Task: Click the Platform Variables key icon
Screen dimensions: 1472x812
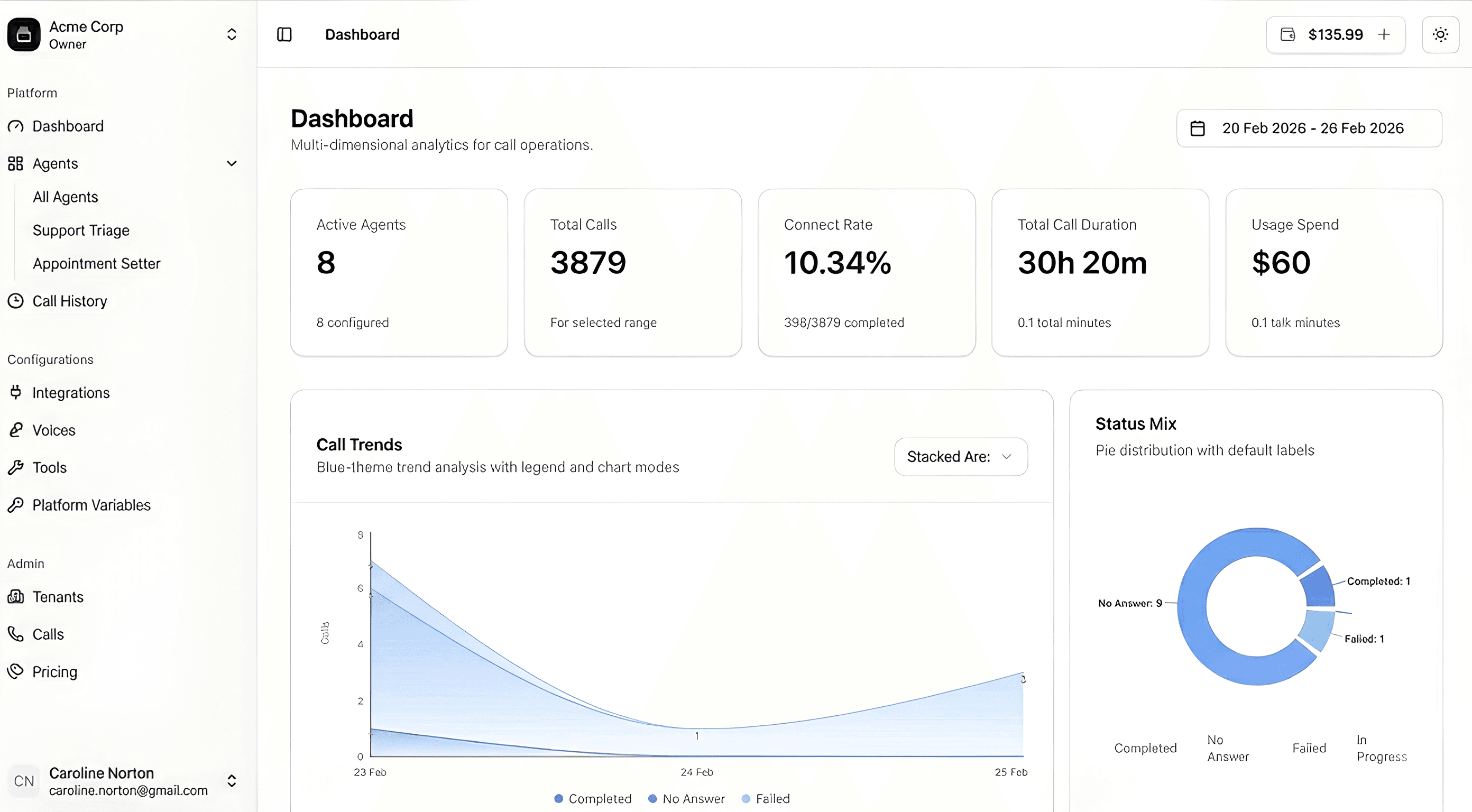Action: coord(15,505)
